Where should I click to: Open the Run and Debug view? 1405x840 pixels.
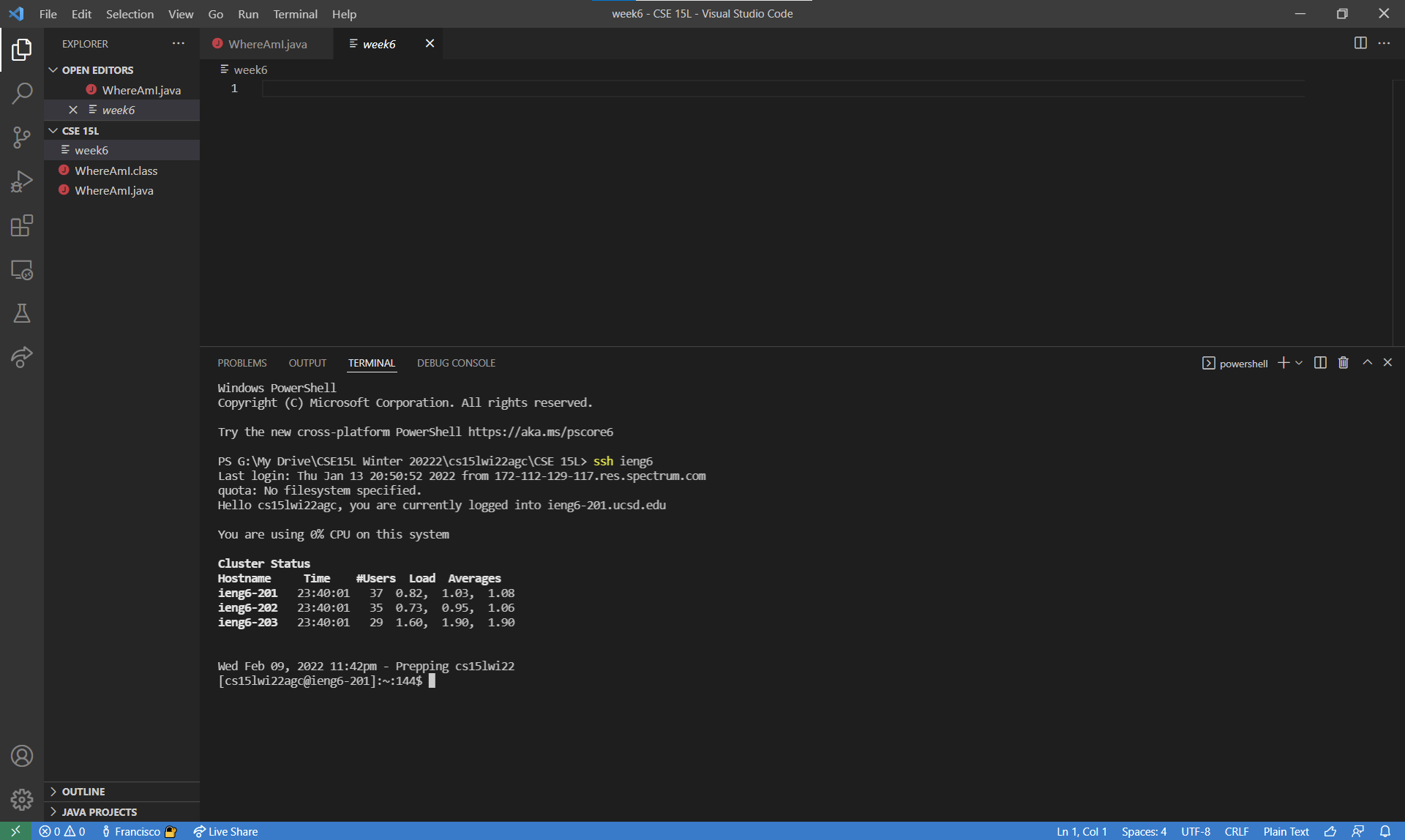click(22, 181)
